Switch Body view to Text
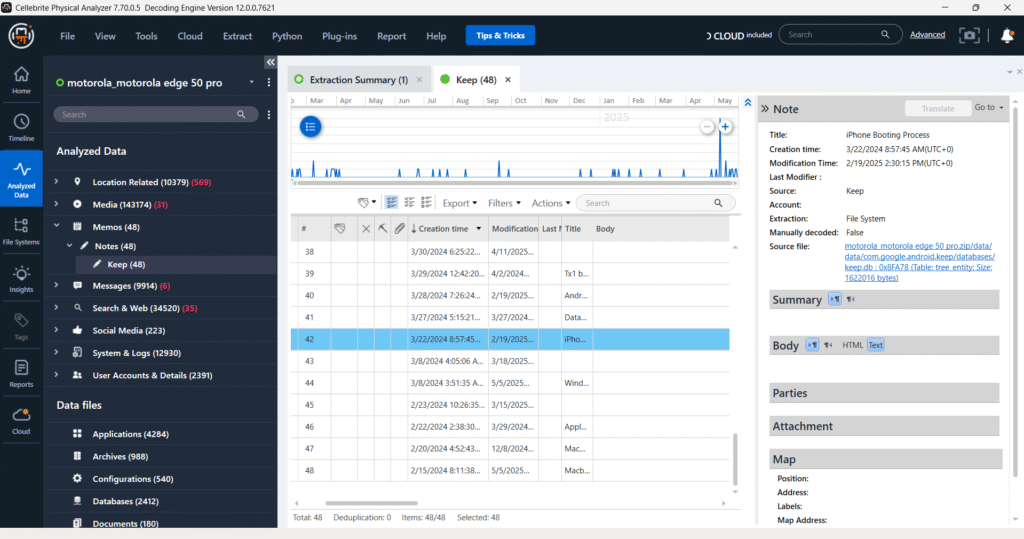Viewport: 1024px width, 539px height. [875, 345]
